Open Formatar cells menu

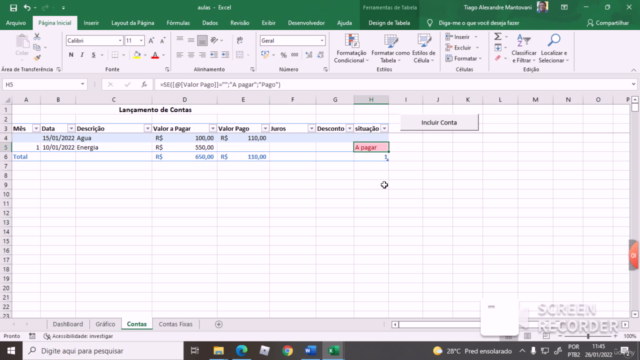tap(464, 58)
